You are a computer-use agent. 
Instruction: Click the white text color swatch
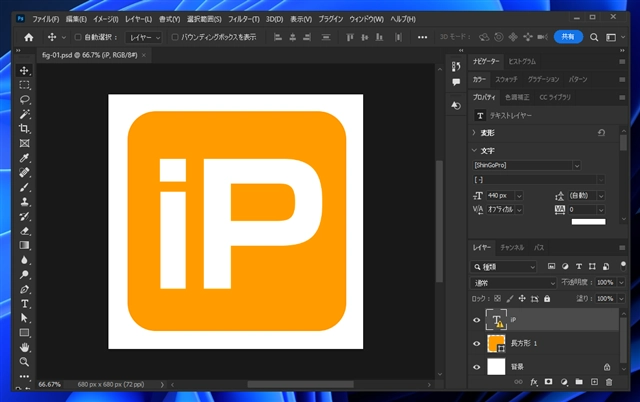pyautogui.click(x=588, y=222)
